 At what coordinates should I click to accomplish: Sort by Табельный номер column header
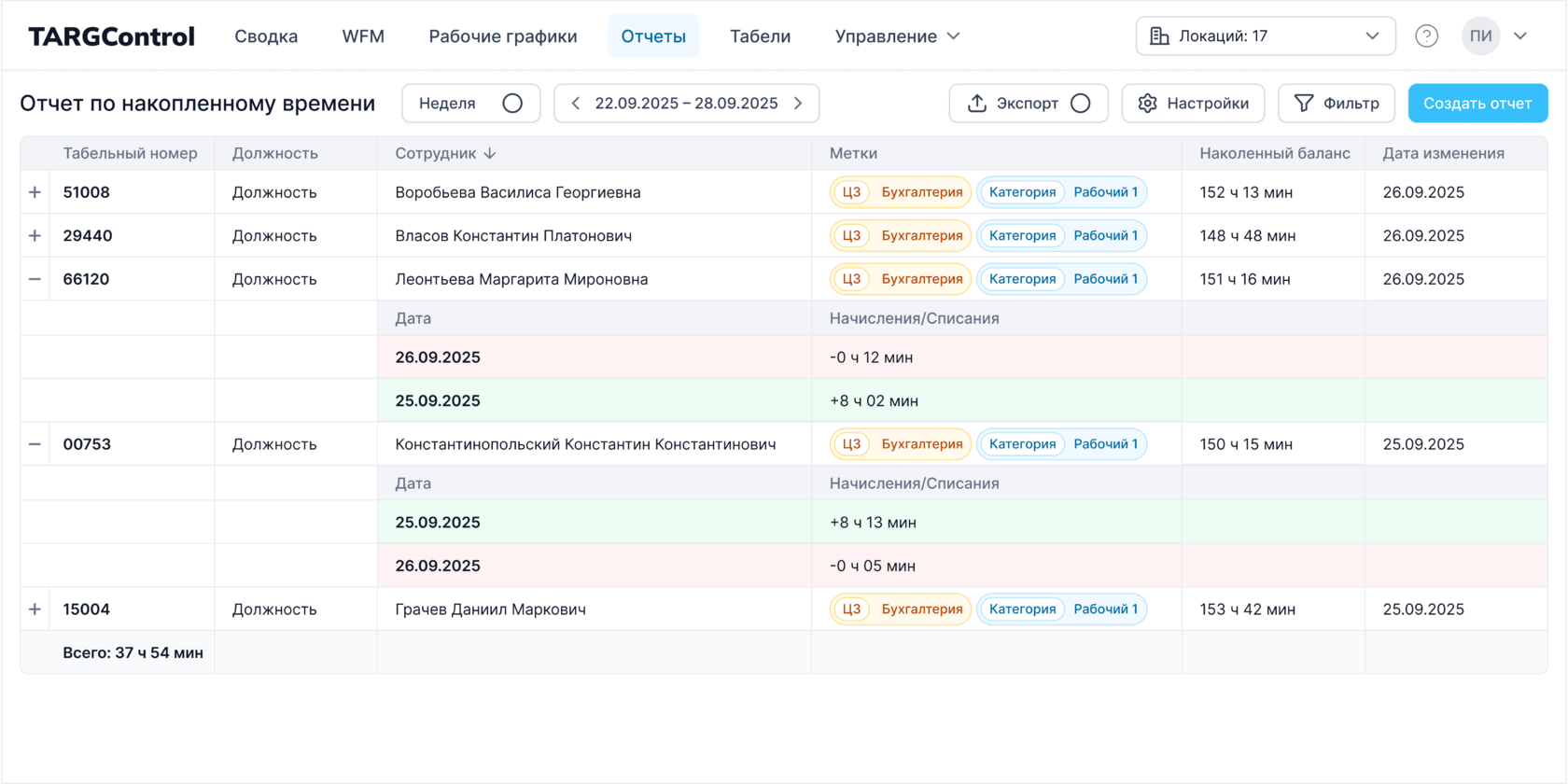click(x=130, y=153)
